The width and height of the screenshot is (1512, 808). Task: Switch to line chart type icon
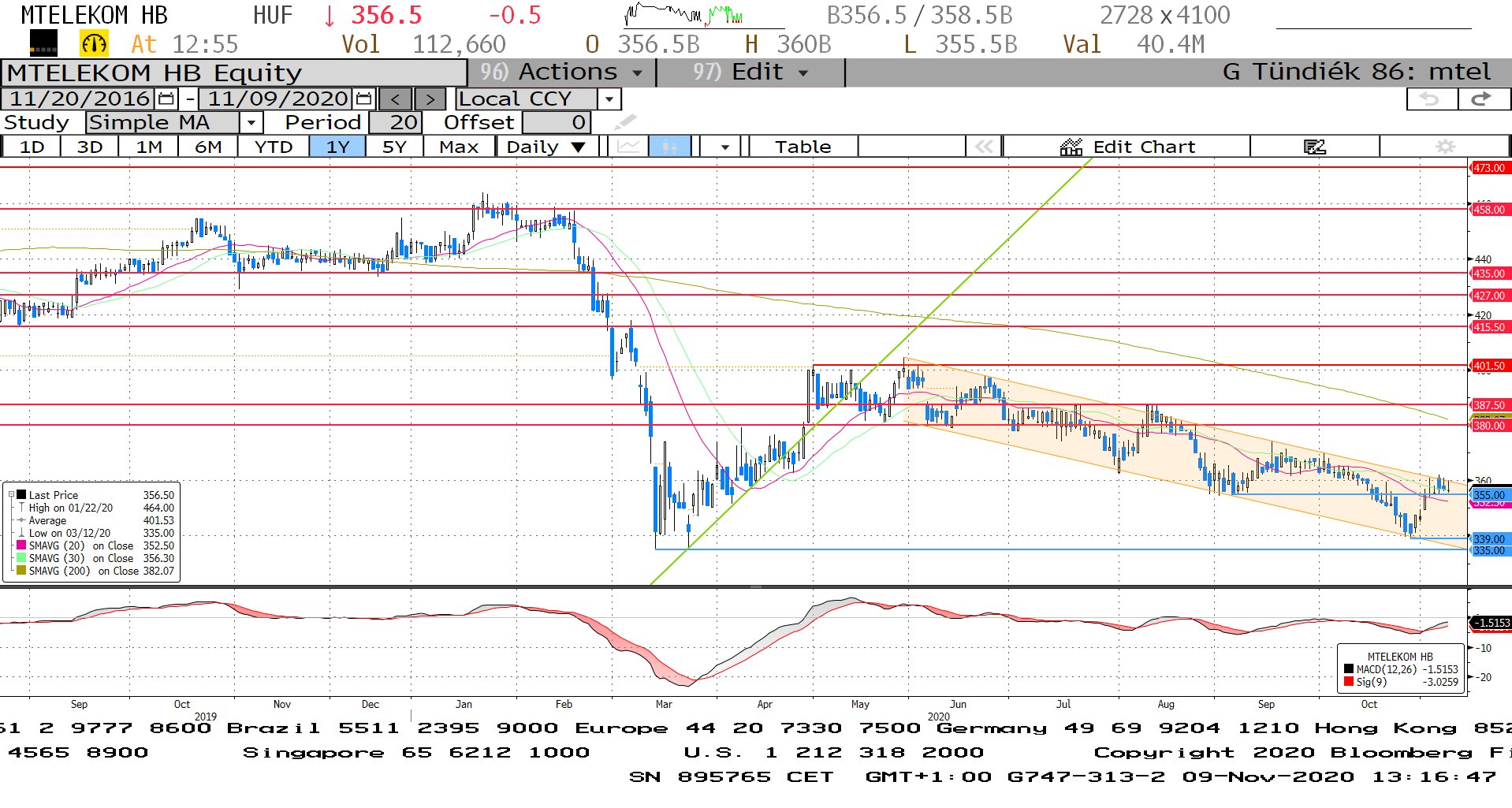click(x=628, y=147)
